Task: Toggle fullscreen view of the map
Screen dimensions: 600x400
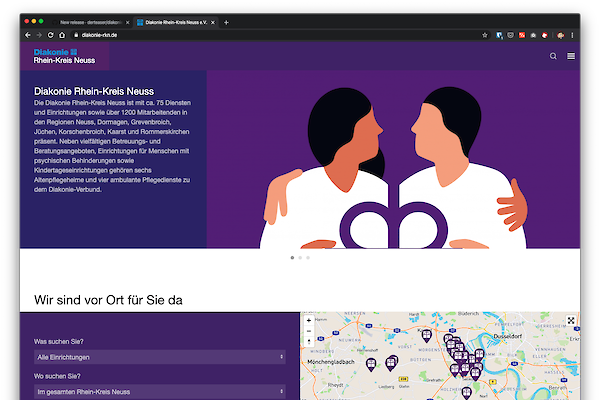Action: [x=571, y=321]
